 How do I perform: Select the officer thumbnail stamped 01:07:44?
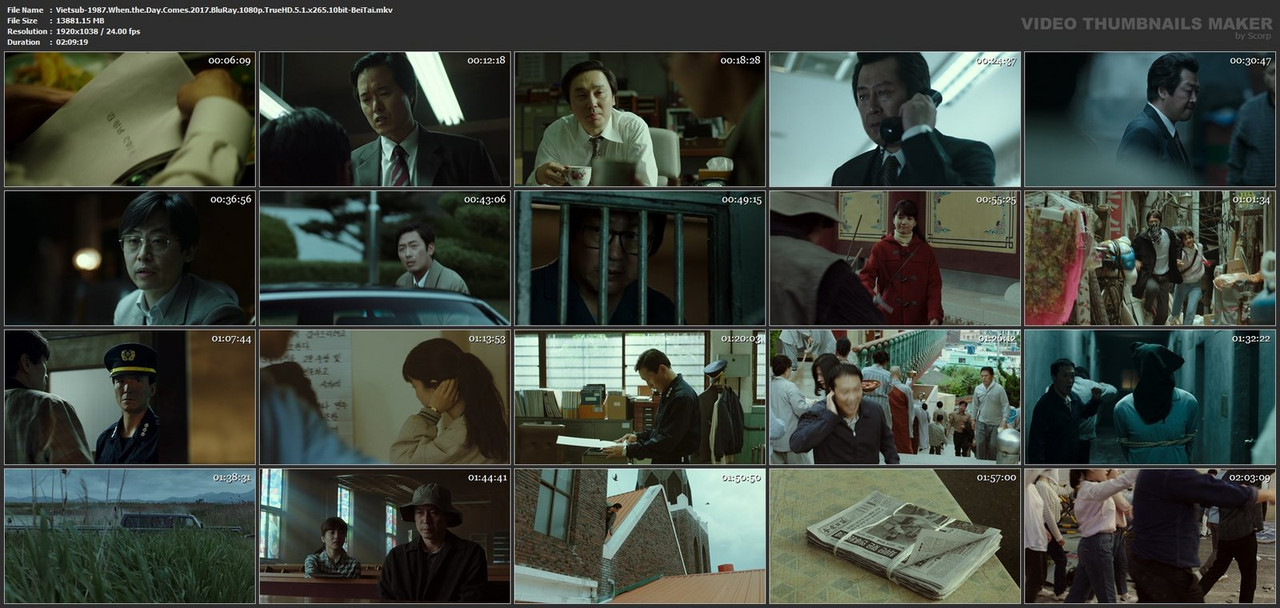(x=129, y=398)
